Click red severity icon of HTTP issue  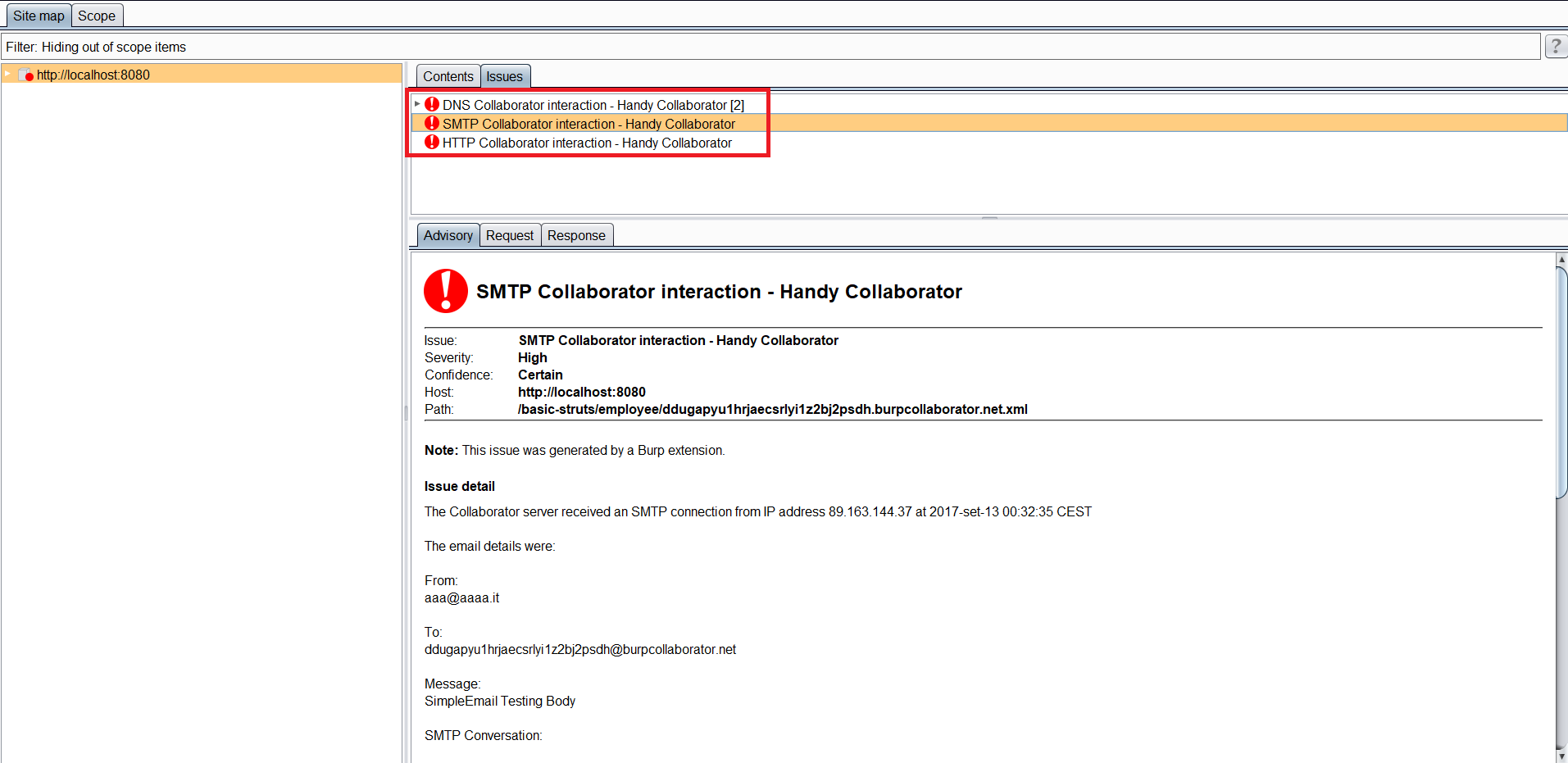(x=432, y=142)
